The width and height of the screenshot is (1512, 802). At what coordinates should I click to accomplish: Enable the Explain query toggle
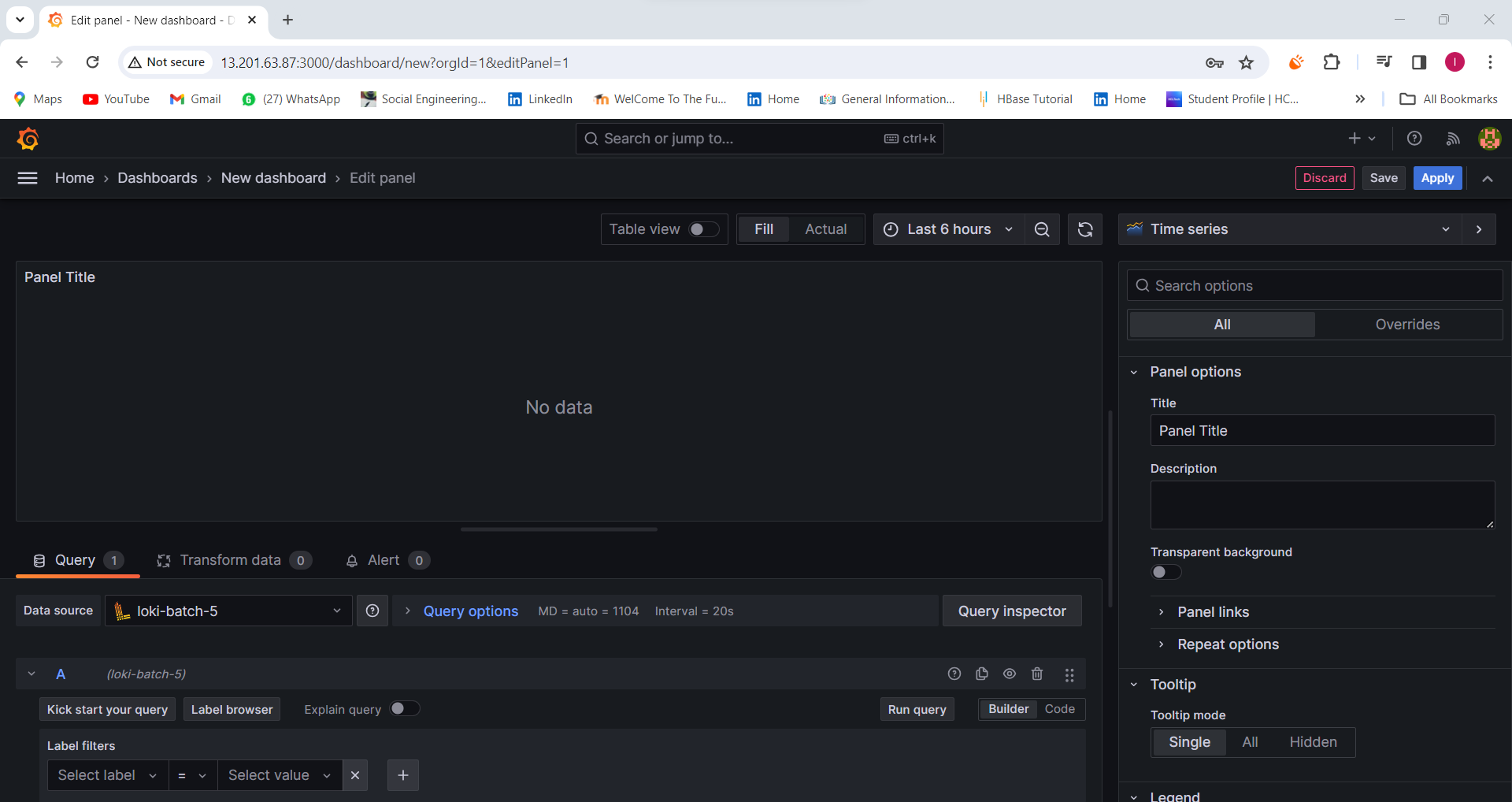[405, 708]
